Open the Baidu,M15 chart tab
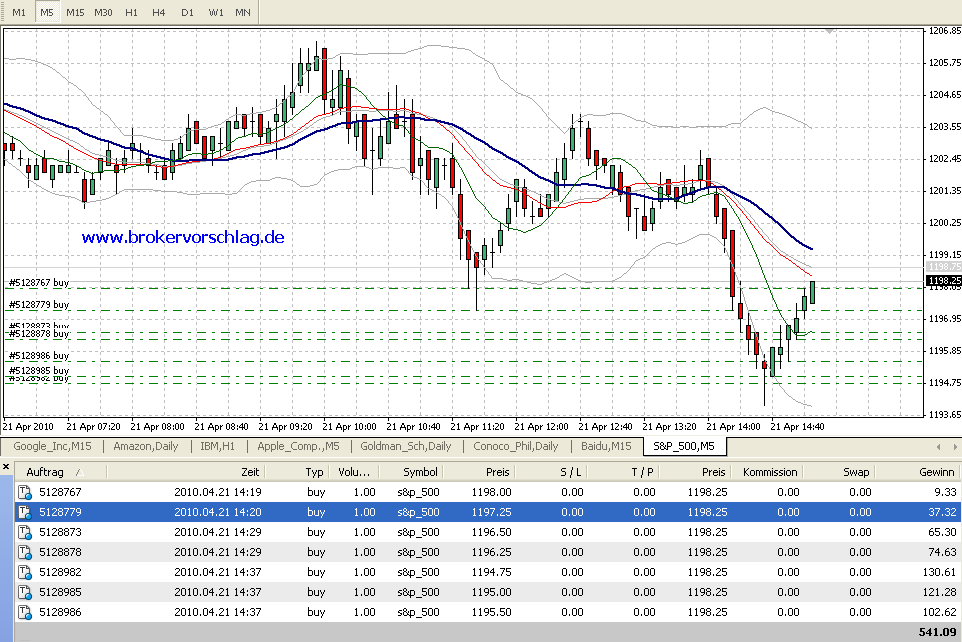Screen dimensions: 962x642 click(605, 447)
